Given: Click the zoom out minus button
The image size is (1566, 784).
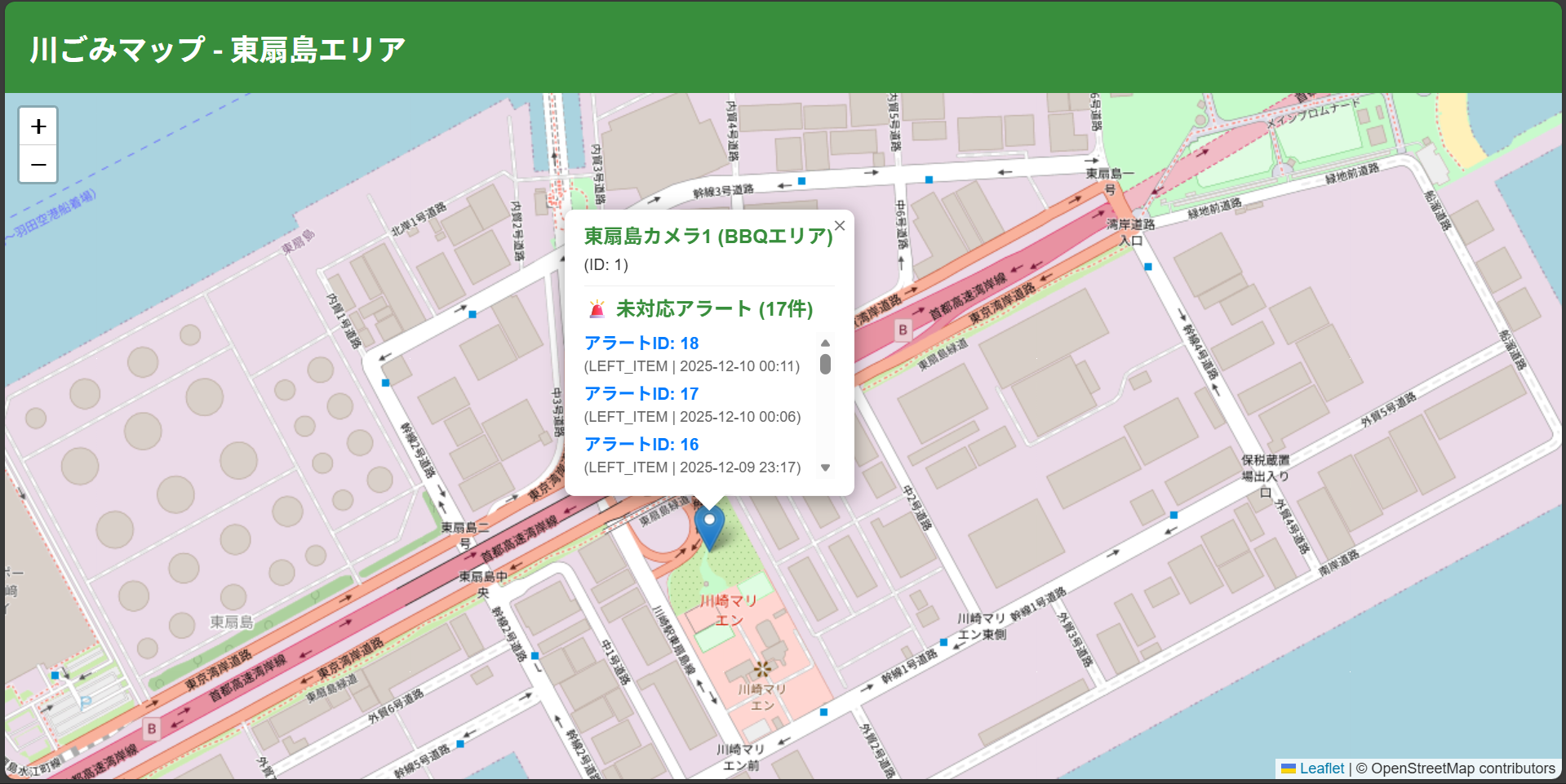Looking at the screenshot, I should [38, 165].
